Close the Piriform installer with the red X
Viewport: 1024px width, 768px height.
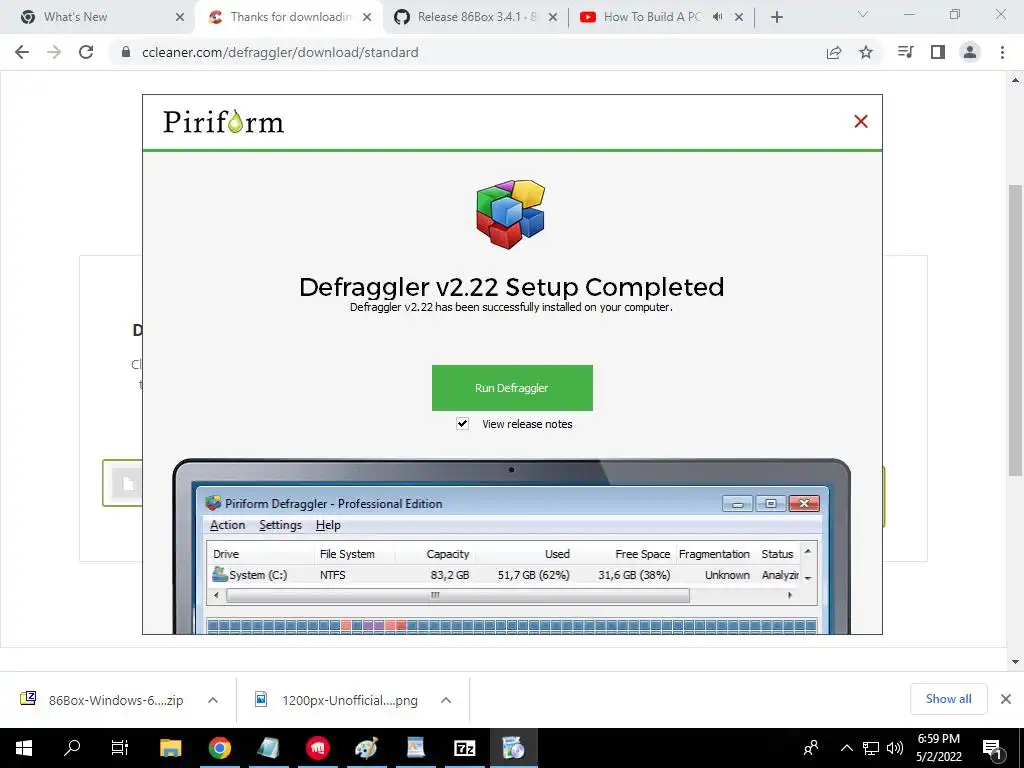click(861, 121)
